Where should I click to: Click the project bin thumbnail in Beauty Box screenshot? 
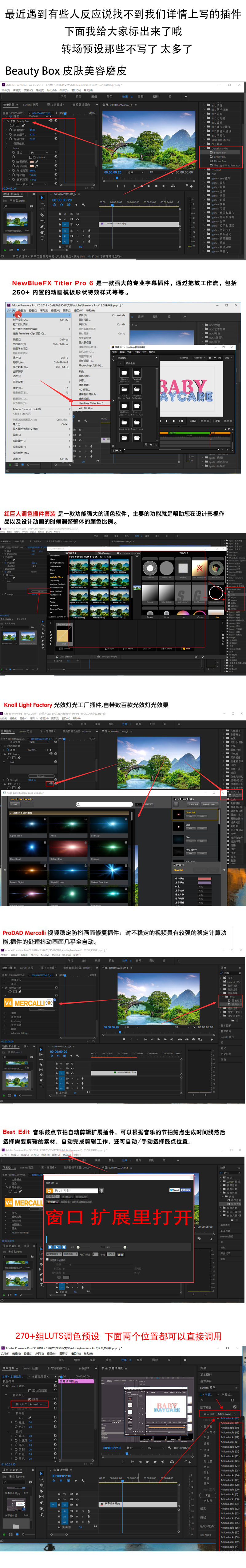pyautogui.click(x=16, y=220)
